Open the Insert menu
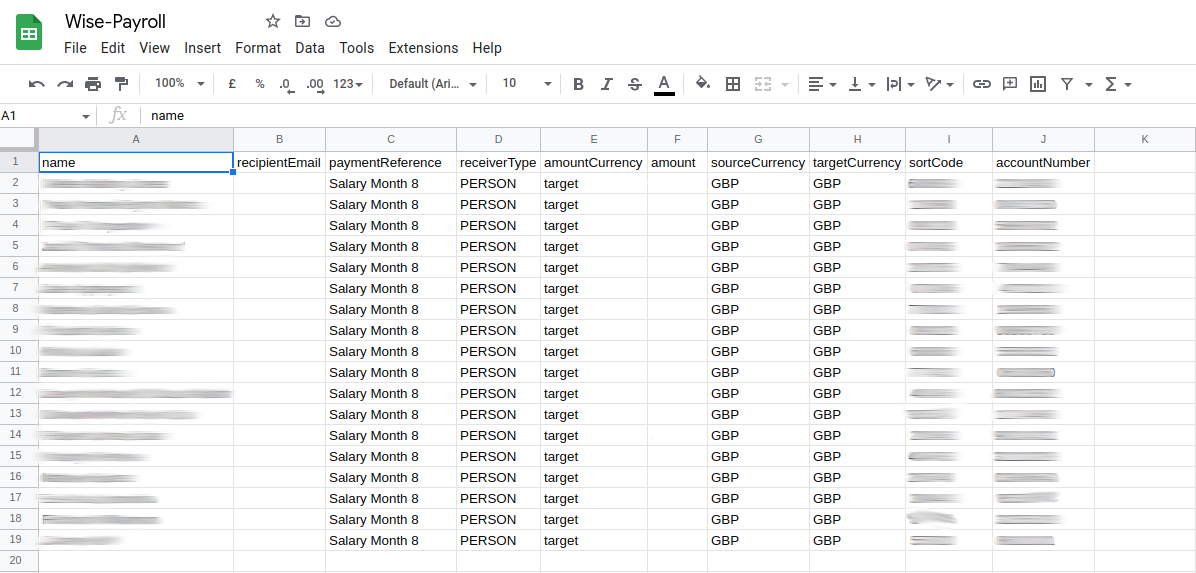 point(203,48)
